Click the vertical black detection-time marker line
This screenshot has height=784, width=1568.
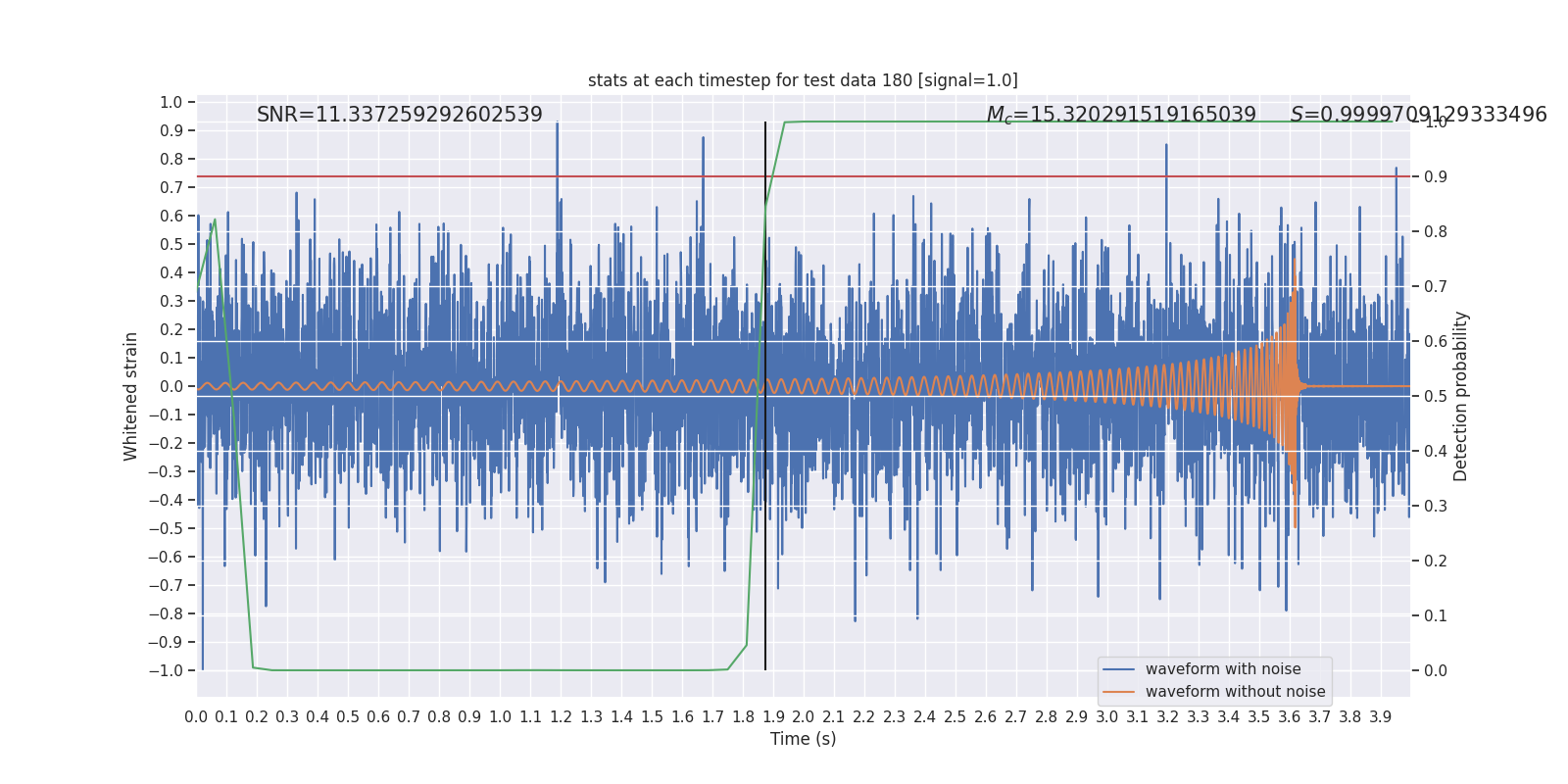765,396
